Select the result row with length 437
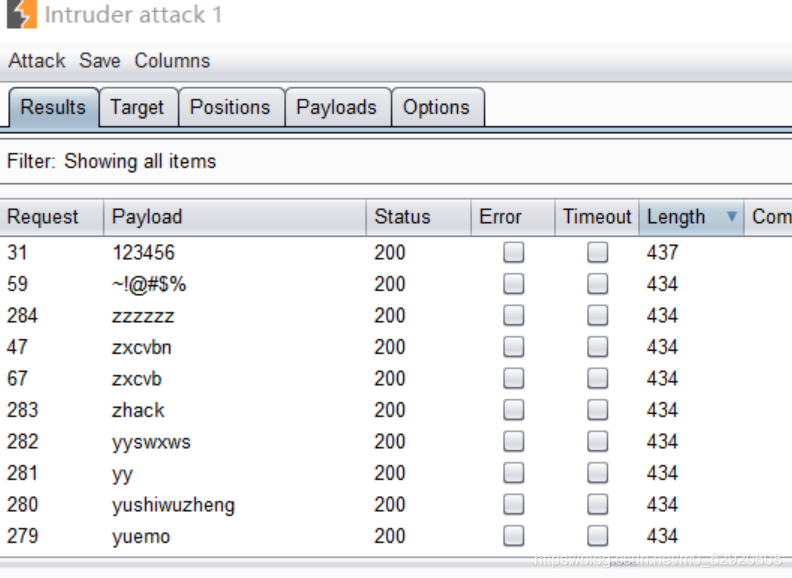792x578 pixels. pyautogui.click(x=396, y=252)
